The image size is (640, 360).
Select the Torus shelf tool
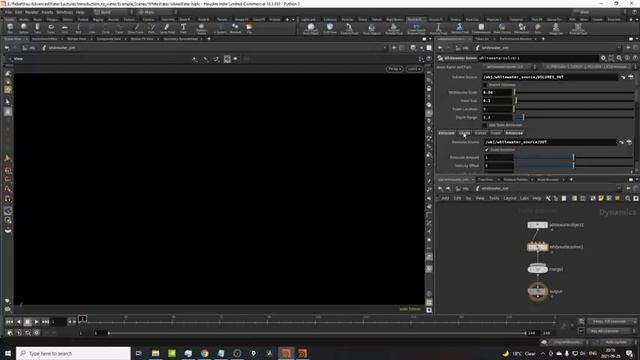click(51, 28)
